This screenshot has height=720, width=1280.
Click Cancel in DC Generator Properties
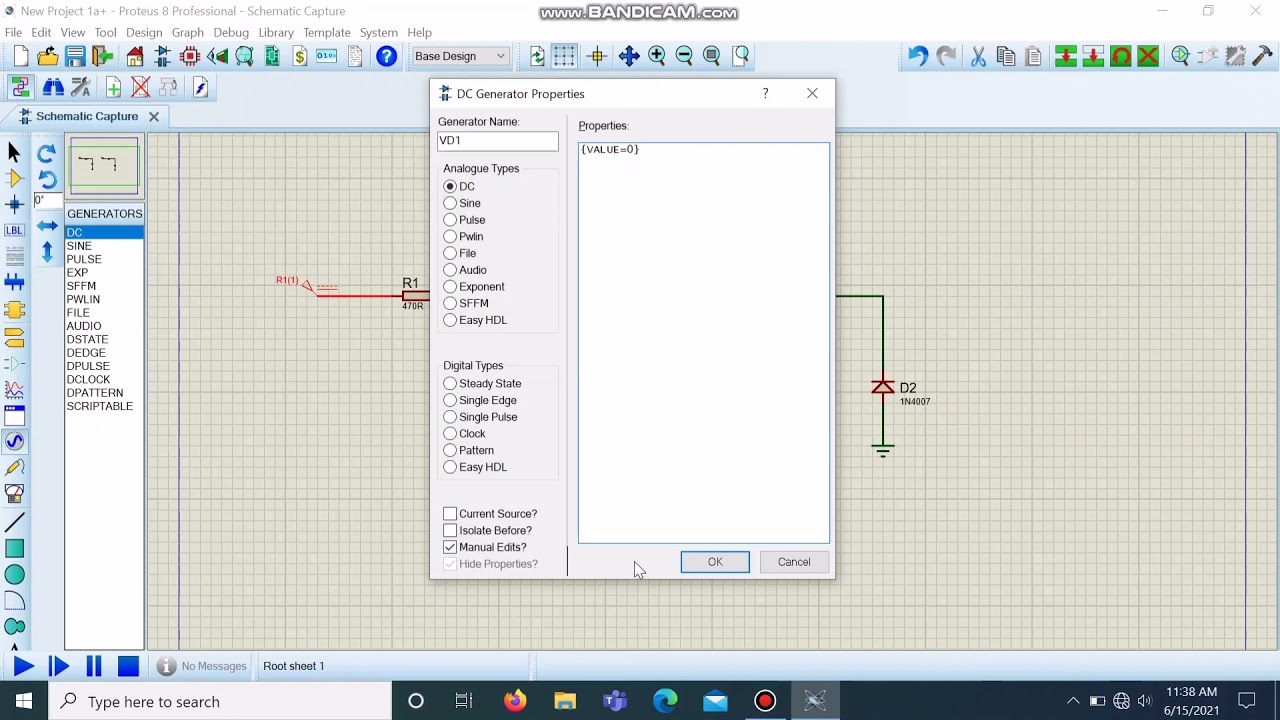pos(794,562)
